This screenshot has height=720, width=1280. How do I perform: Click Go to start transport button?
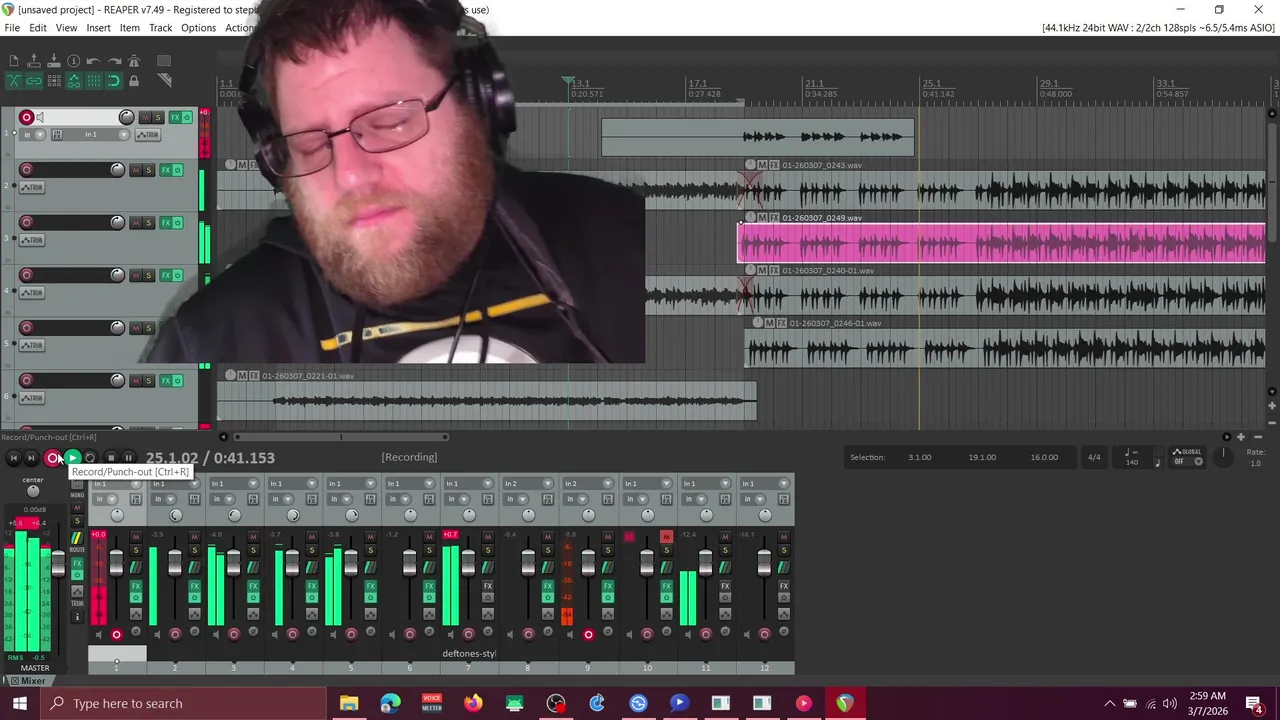click(13, 458)
